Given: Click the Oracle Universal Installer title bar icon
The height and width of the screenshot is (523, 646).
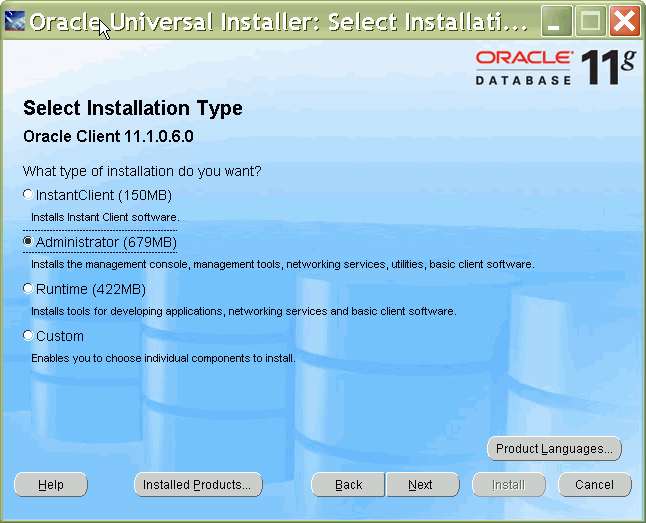Looking at the screenshot, I should pyautogui.click(x=15, y=21).
